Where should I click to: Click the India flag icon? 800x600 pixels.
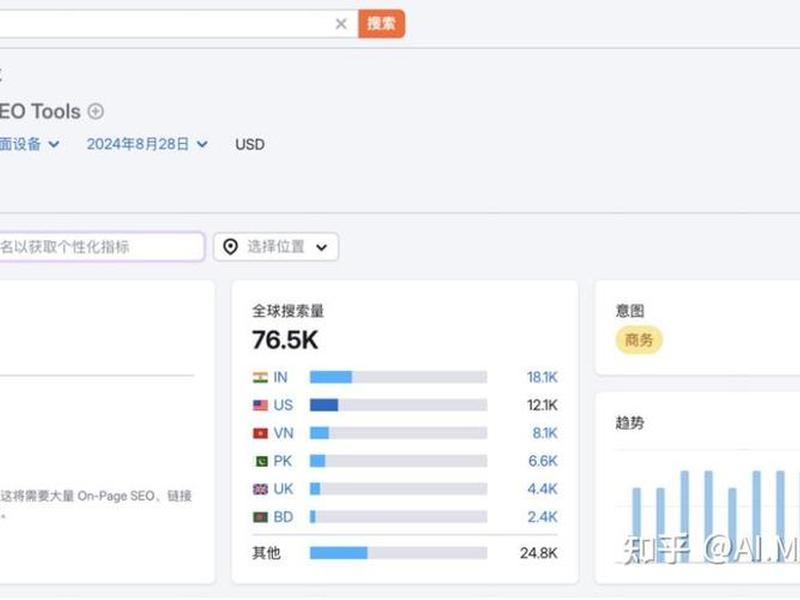[260, 378]
